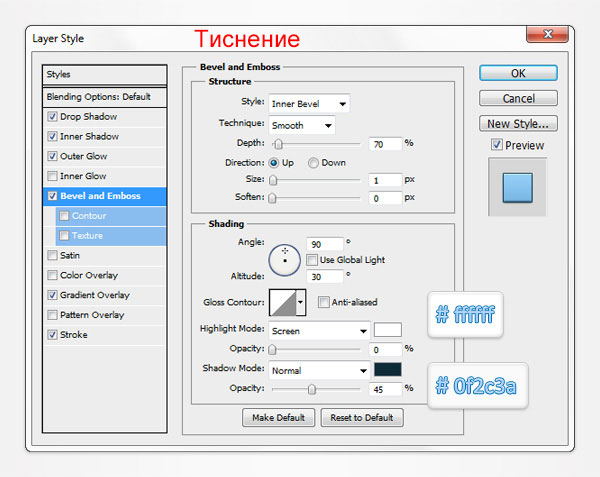Enable the Contour sub-option checkbox

tap(64, 216)
